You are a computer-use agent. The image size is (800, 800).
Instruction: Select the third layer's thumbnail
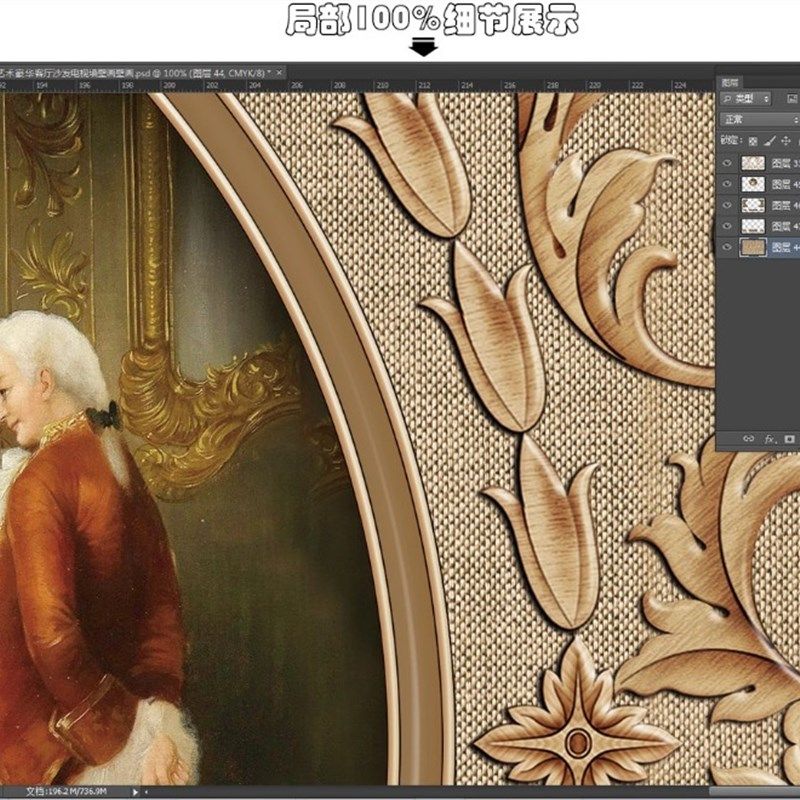click(753, 205)
